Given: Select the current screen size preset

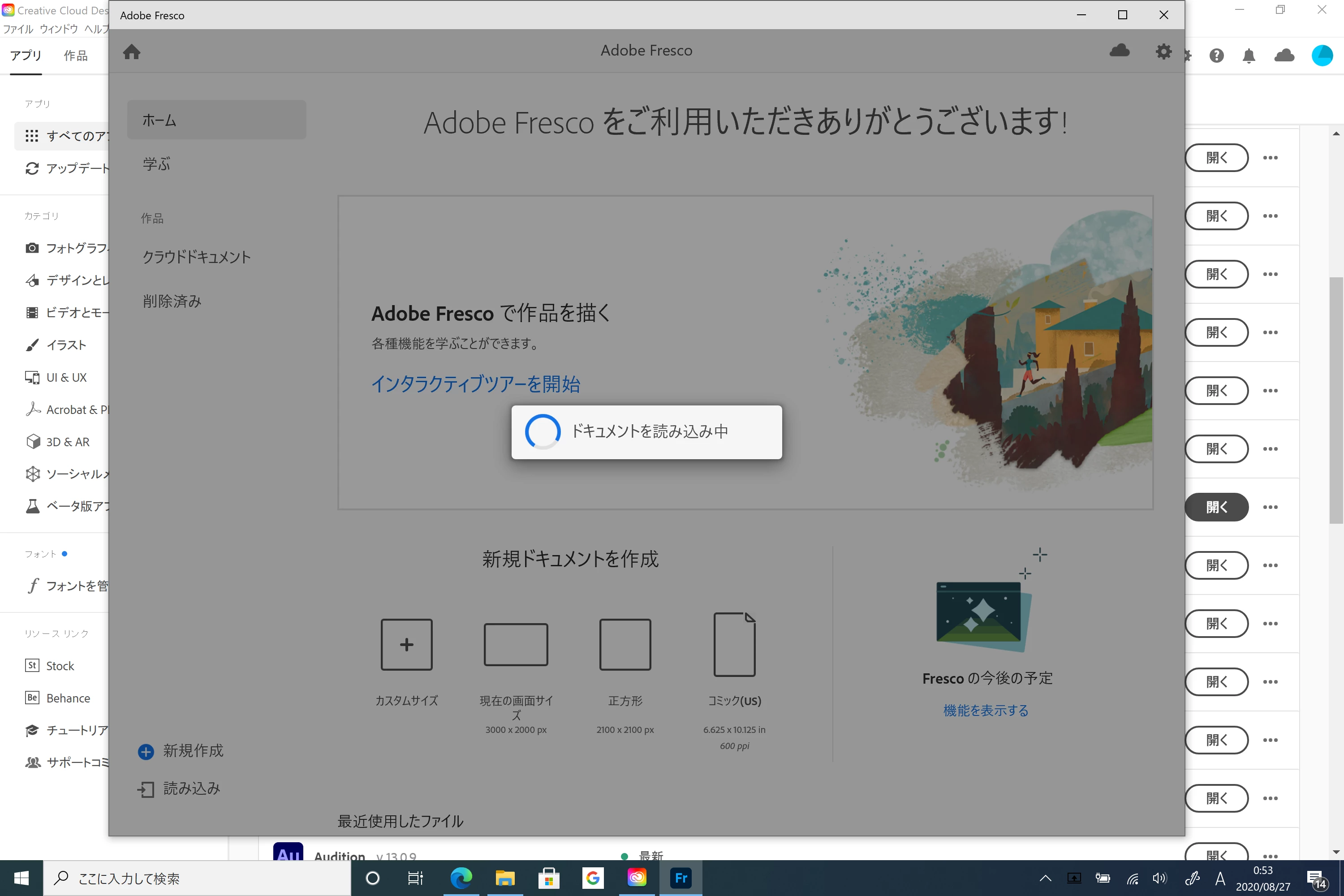Looking at the screenshot, I should [516, 644].
